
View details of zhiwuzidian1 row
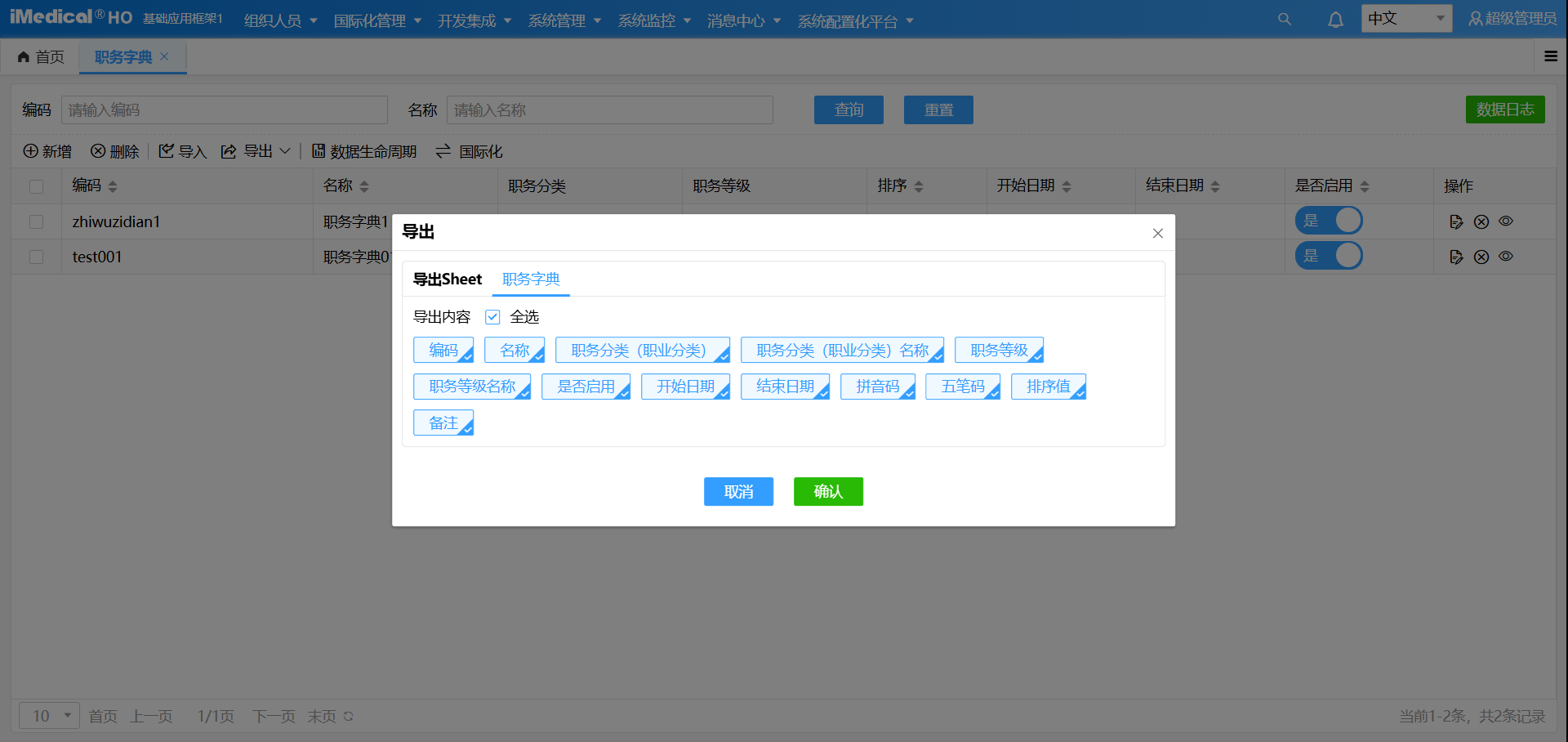1506,221
